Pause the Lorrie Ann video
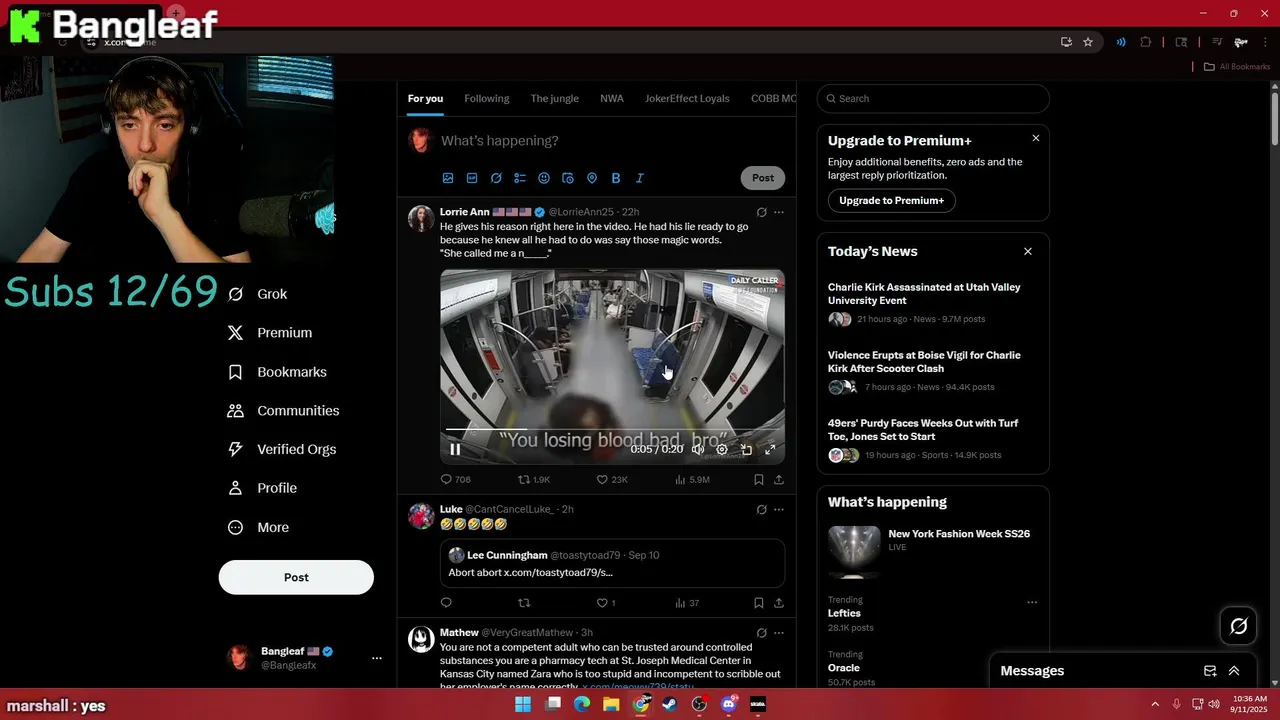This screenshot has height=720, width=1280. click(455, 450)
